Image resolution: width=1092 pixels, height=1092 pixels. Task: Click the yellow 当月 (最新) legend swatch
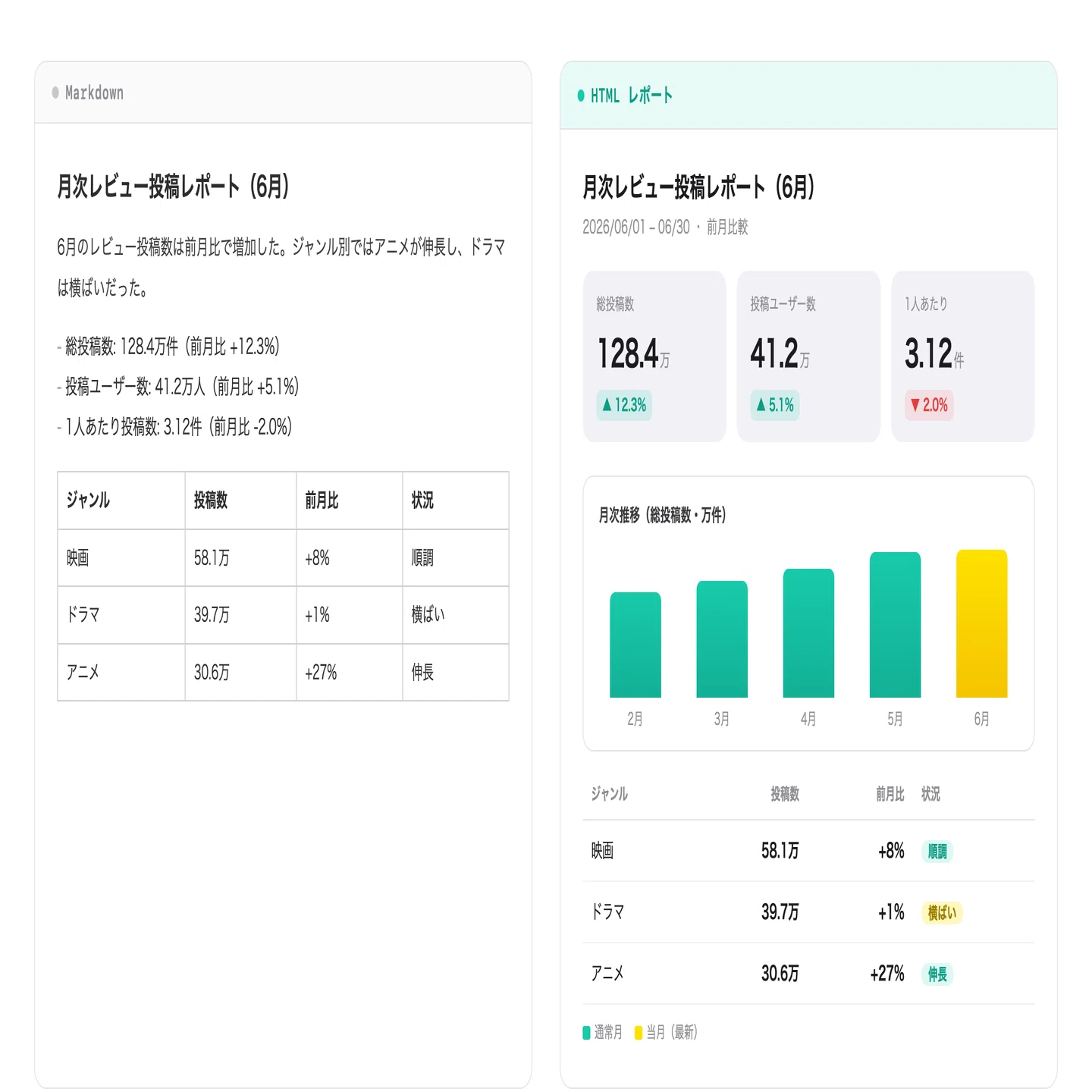pyautogui.click(x=639, y=1032)
